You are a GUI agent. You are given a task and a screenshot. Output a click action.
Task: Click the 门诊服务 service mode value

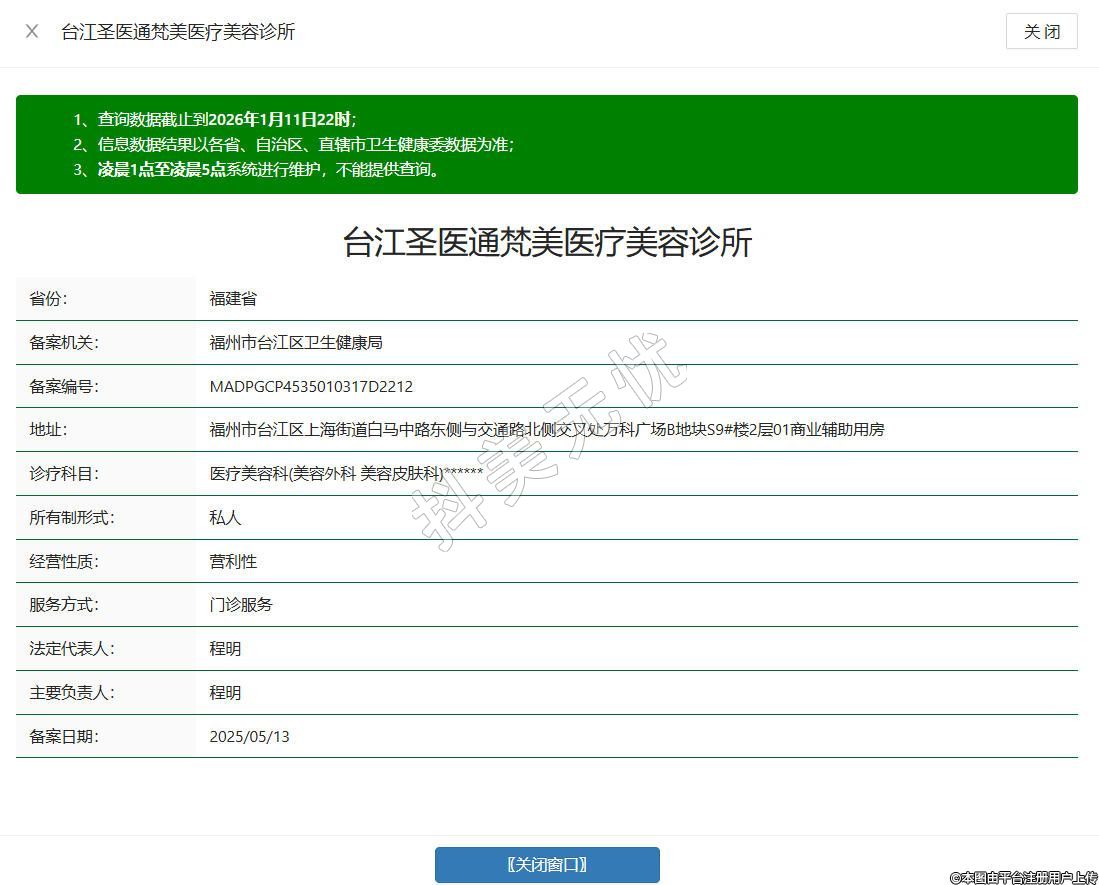[x=241, y=605]
